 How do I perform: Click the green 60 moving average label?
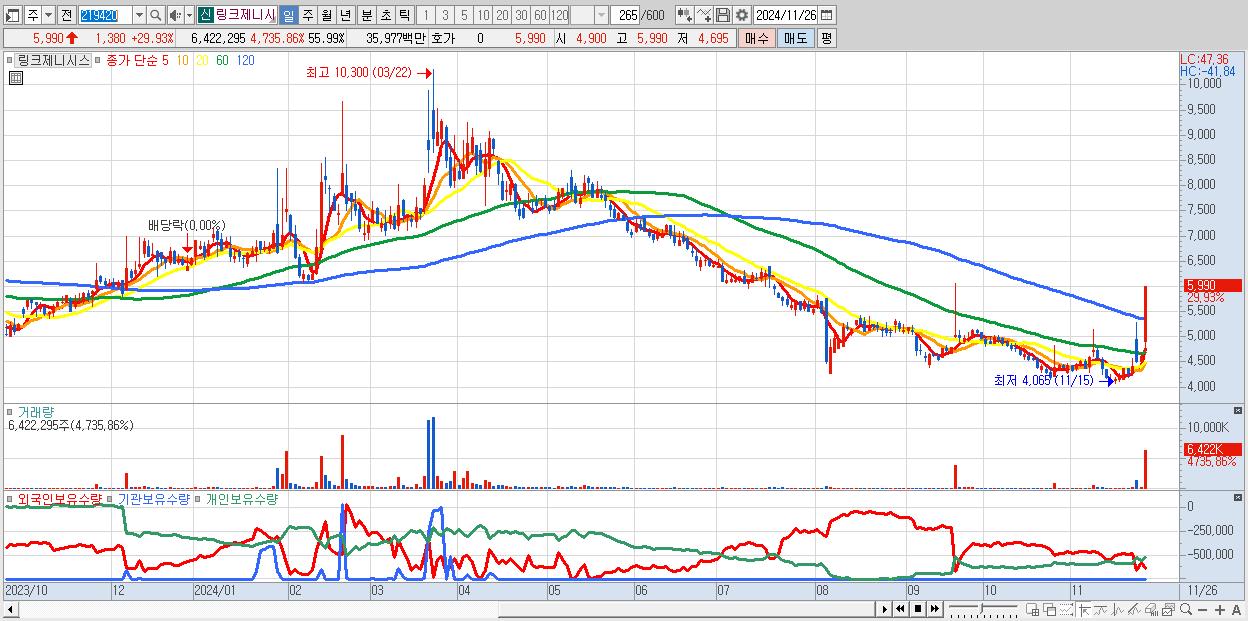(x=222, y=60)
